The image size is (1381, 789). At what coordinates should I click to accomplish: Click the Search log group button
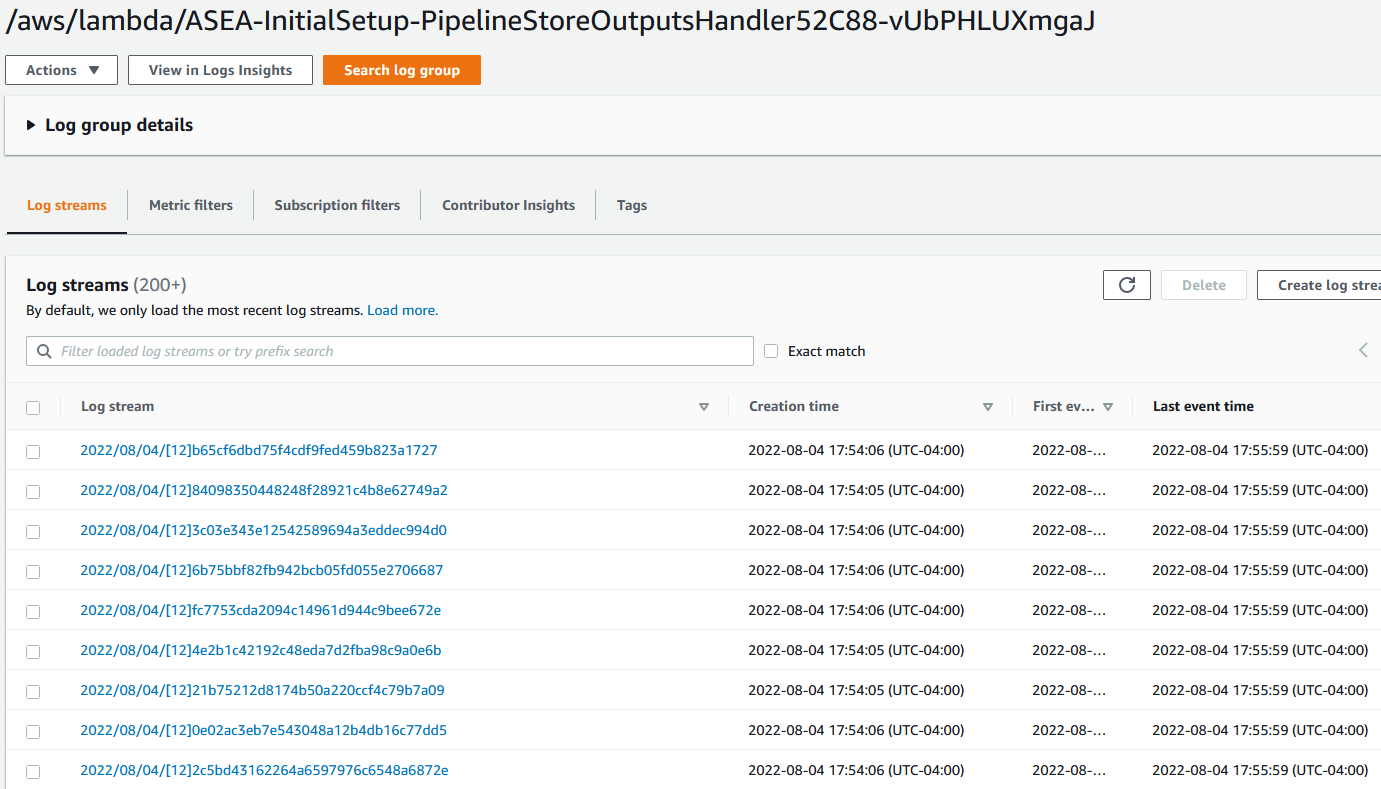(x=401, y=70)
